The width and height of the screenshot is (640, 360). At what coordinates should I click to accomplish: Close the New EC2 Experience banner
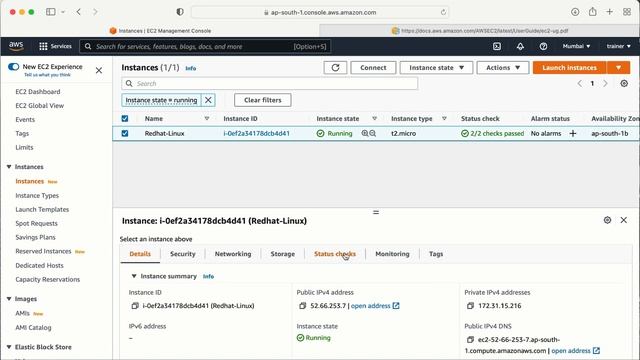tap(99, 71)
